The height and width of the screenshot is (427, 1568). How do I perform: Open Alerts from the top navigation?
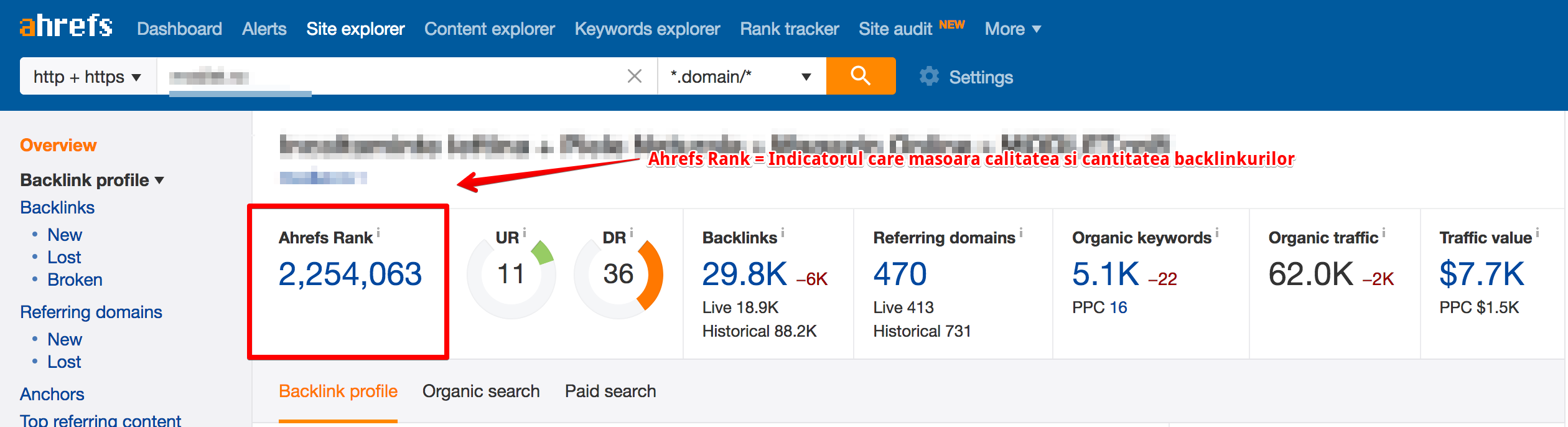tap(264, 29)
